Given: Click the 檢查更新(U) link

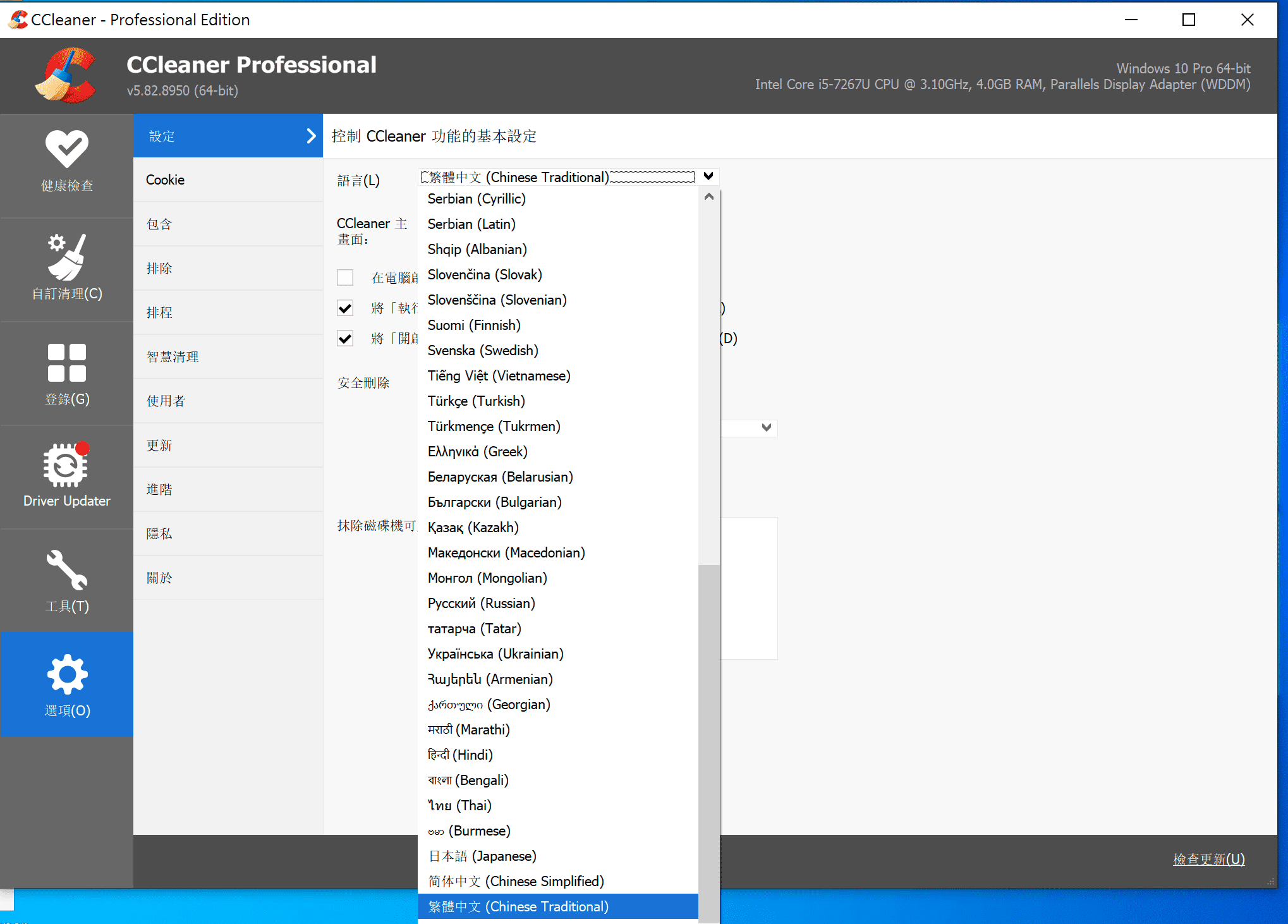Looking at the screenshot, I should 1208,859.
